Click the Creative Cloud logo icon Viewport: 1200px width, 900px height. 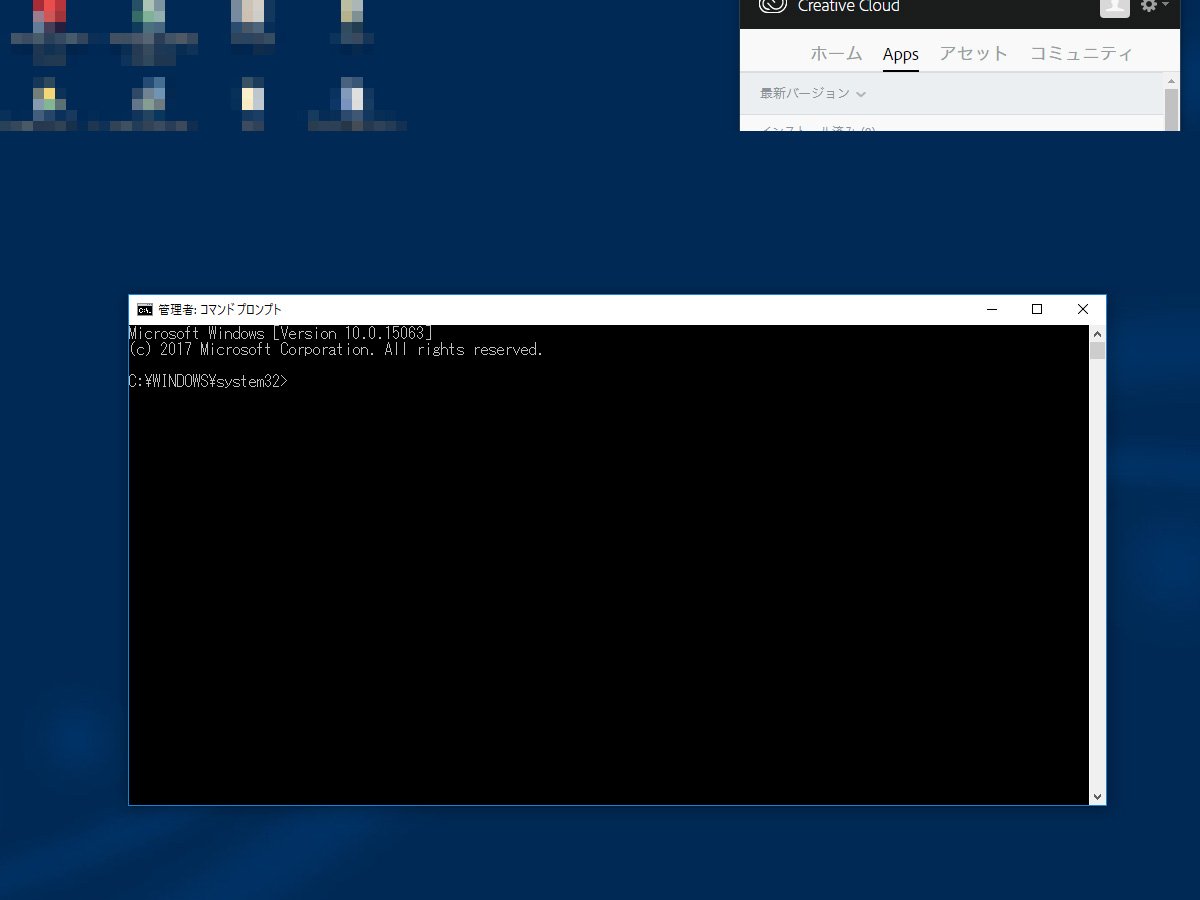[771, 7]
